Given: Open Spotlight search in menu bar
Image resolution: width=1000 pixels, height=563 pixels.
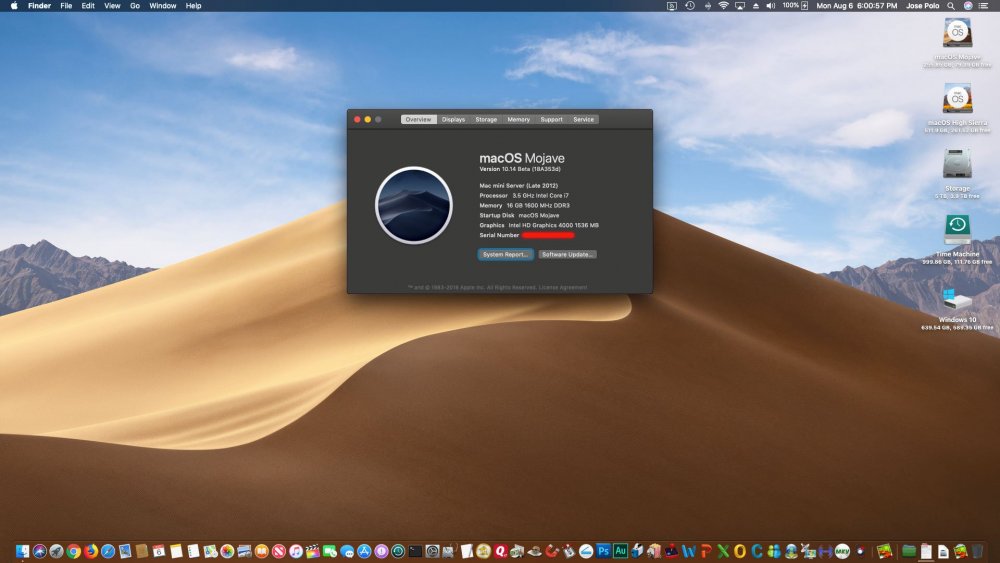Looking at the screenshot, I should tap(951, 6).
